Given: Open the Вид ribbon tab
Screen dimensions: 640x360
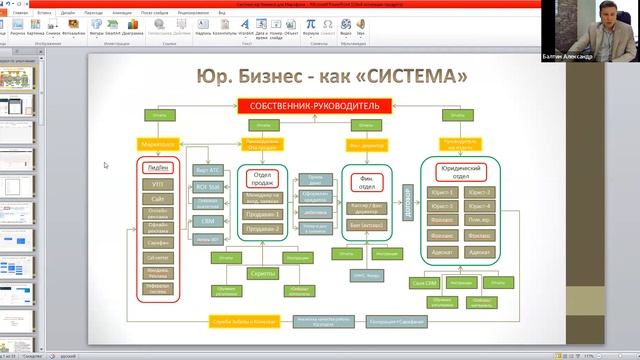Looking at the screenshot, I should (222, 13).
